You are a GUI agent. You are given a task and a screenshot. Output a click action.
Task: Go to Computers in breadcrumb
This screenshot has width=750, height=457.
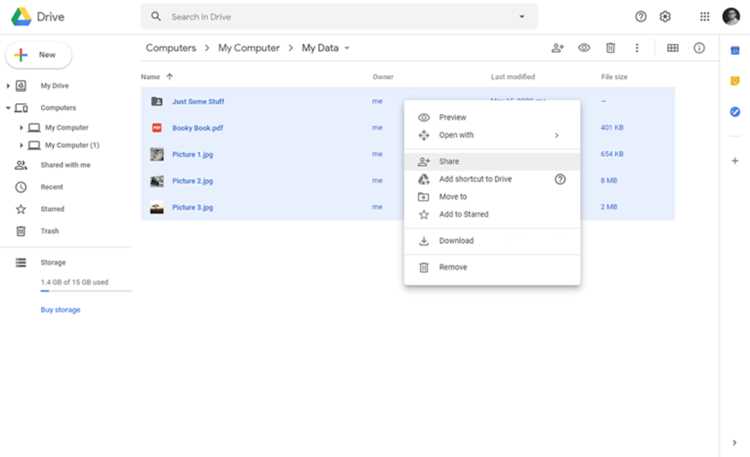[171, 48]
